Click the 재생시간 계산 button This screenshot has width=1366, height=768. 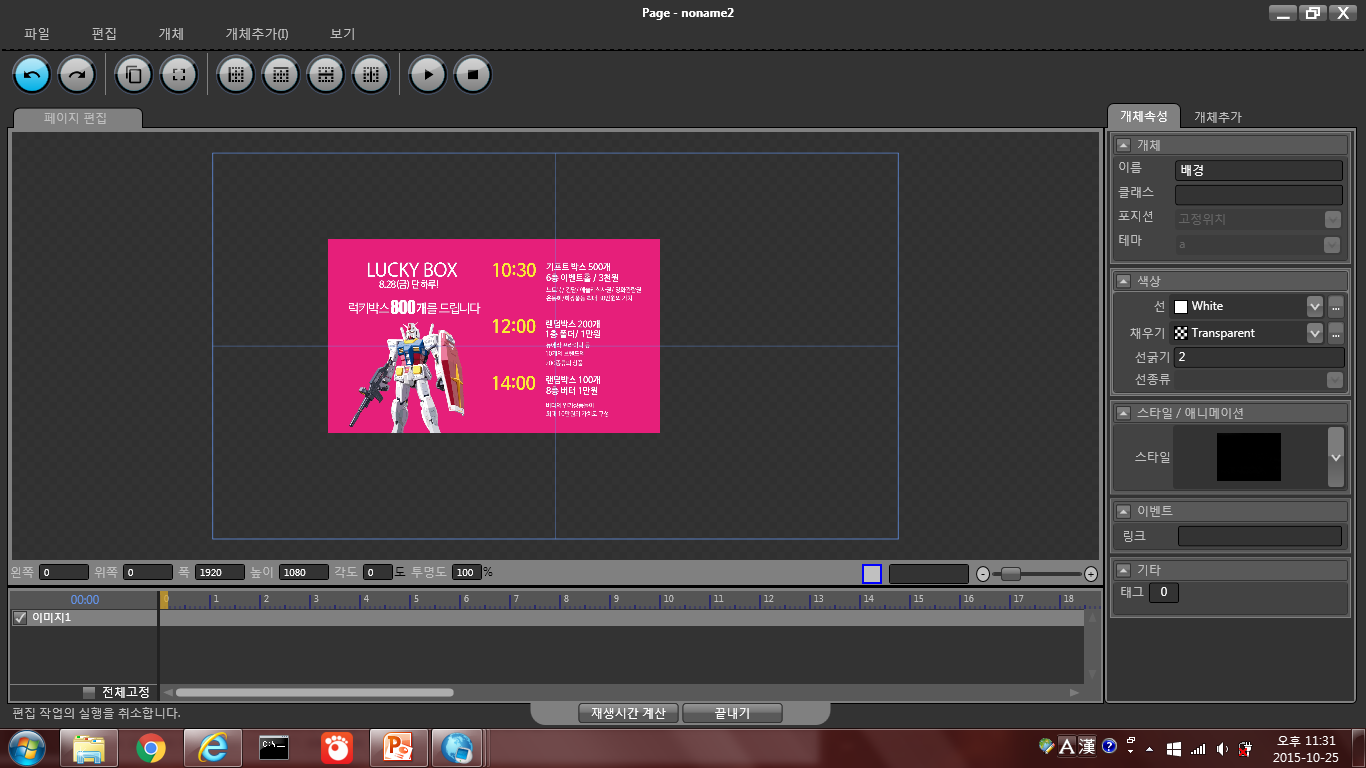[x=628, y=713]
